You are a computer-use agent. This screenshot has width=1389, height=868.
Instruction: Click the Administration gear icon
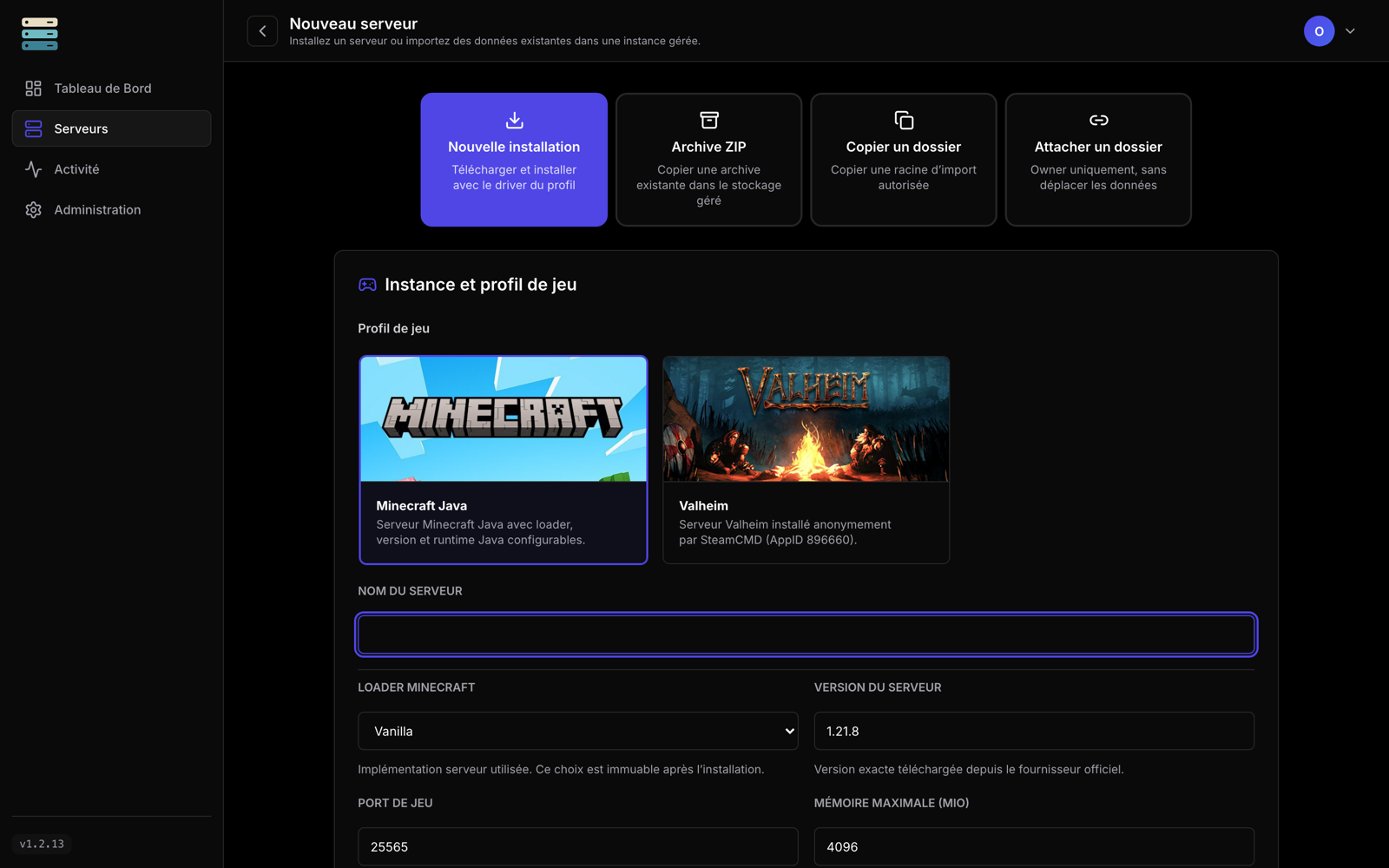[33, 210]
